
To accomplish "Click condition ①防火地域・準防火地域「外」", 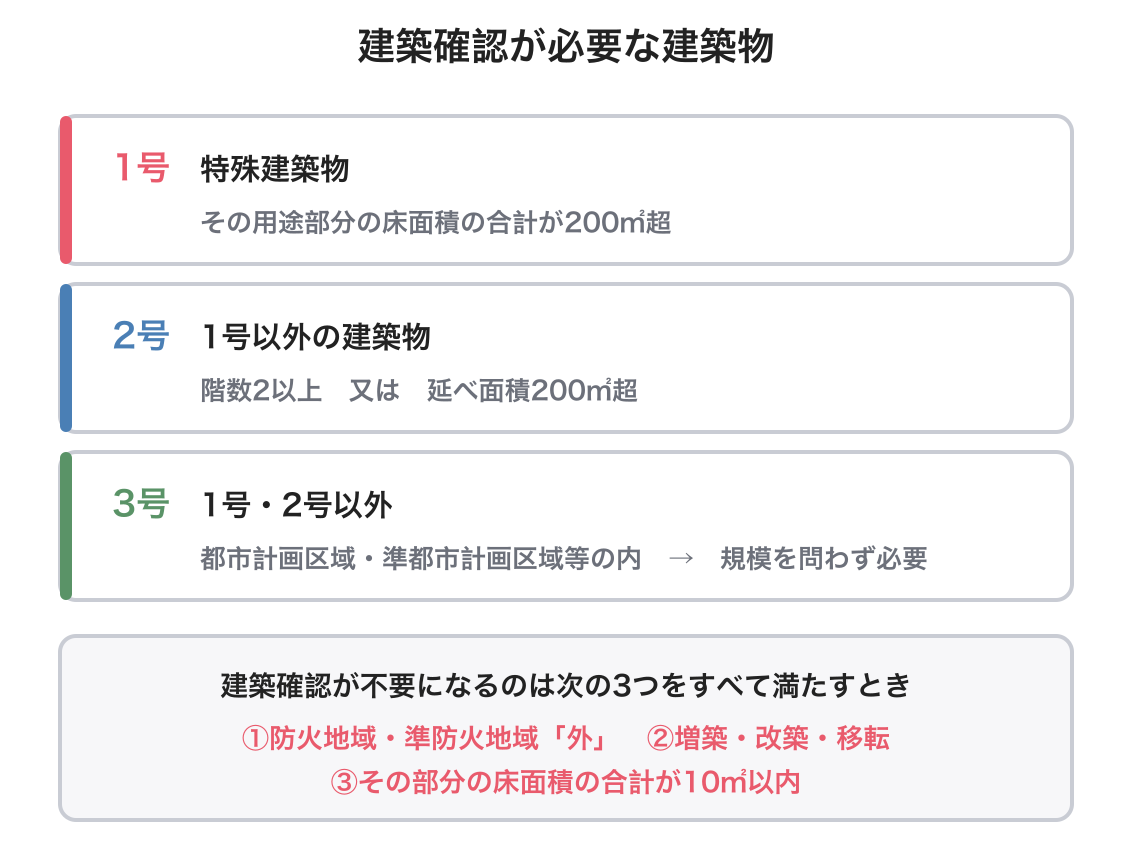I will [x=427, y=738].
